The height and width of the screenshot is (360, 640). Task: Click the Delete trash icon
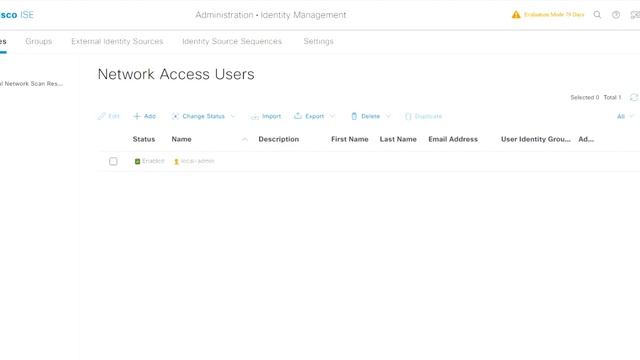click(354, 116)
